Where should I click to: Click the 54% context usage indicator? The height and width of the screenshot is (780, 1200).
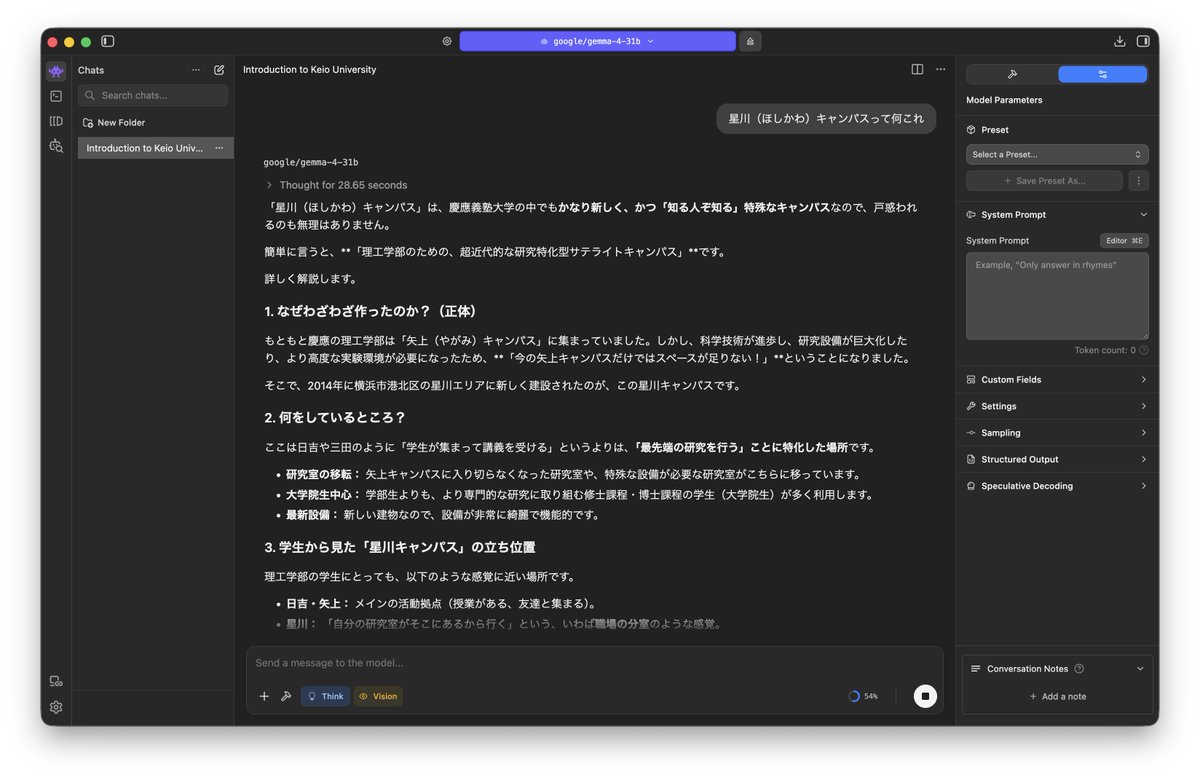(863, 695)
